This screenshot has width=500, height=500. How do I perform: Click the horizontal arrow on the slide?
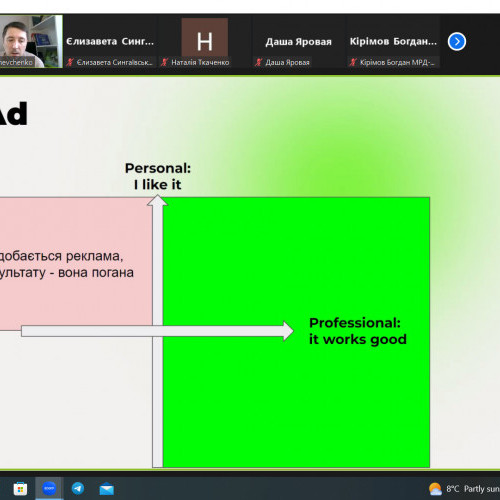157,331
